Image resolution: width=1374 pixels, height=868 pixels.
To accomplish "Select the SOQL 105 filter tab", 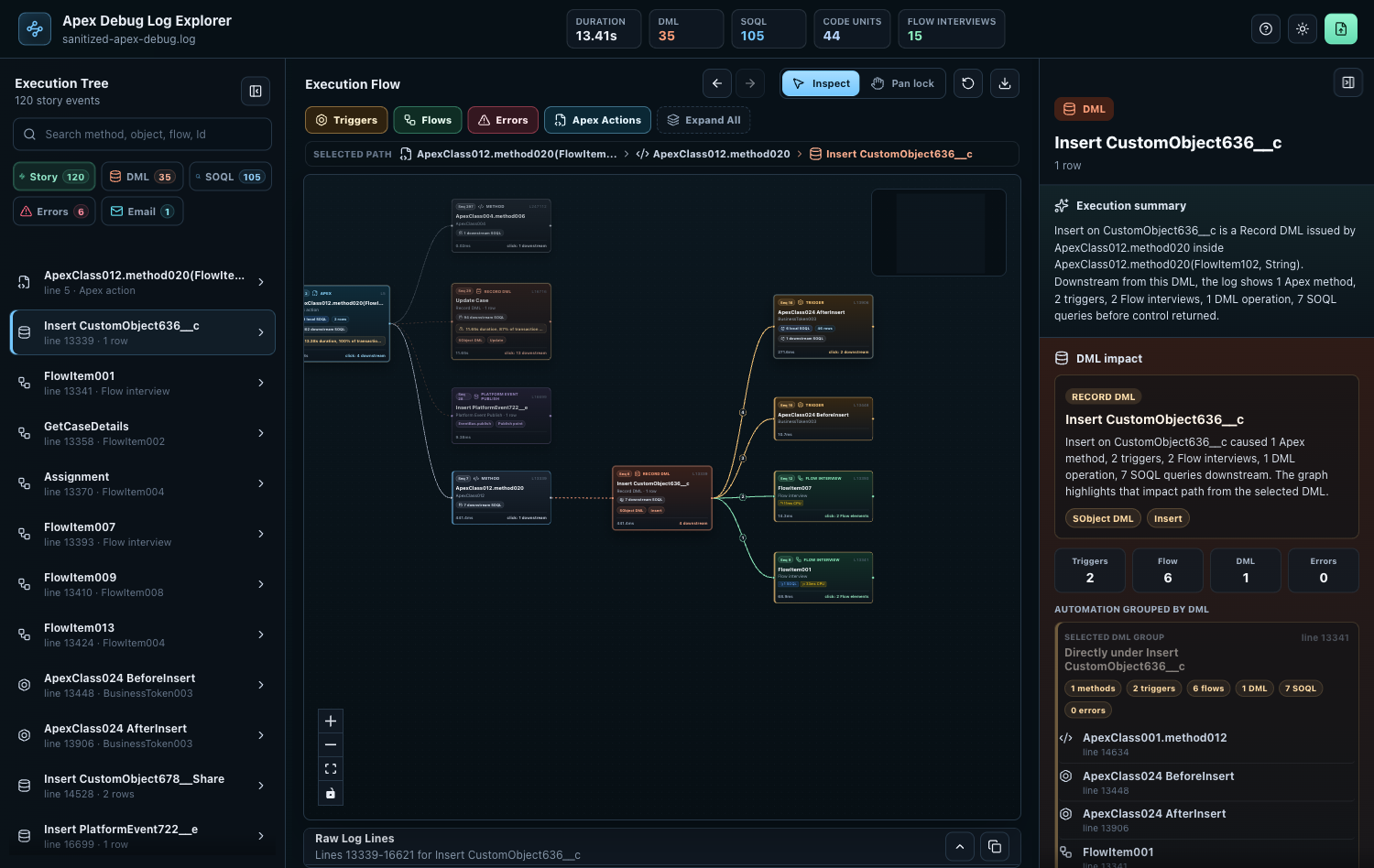I will pyautogui.click(x=230, y=177).
